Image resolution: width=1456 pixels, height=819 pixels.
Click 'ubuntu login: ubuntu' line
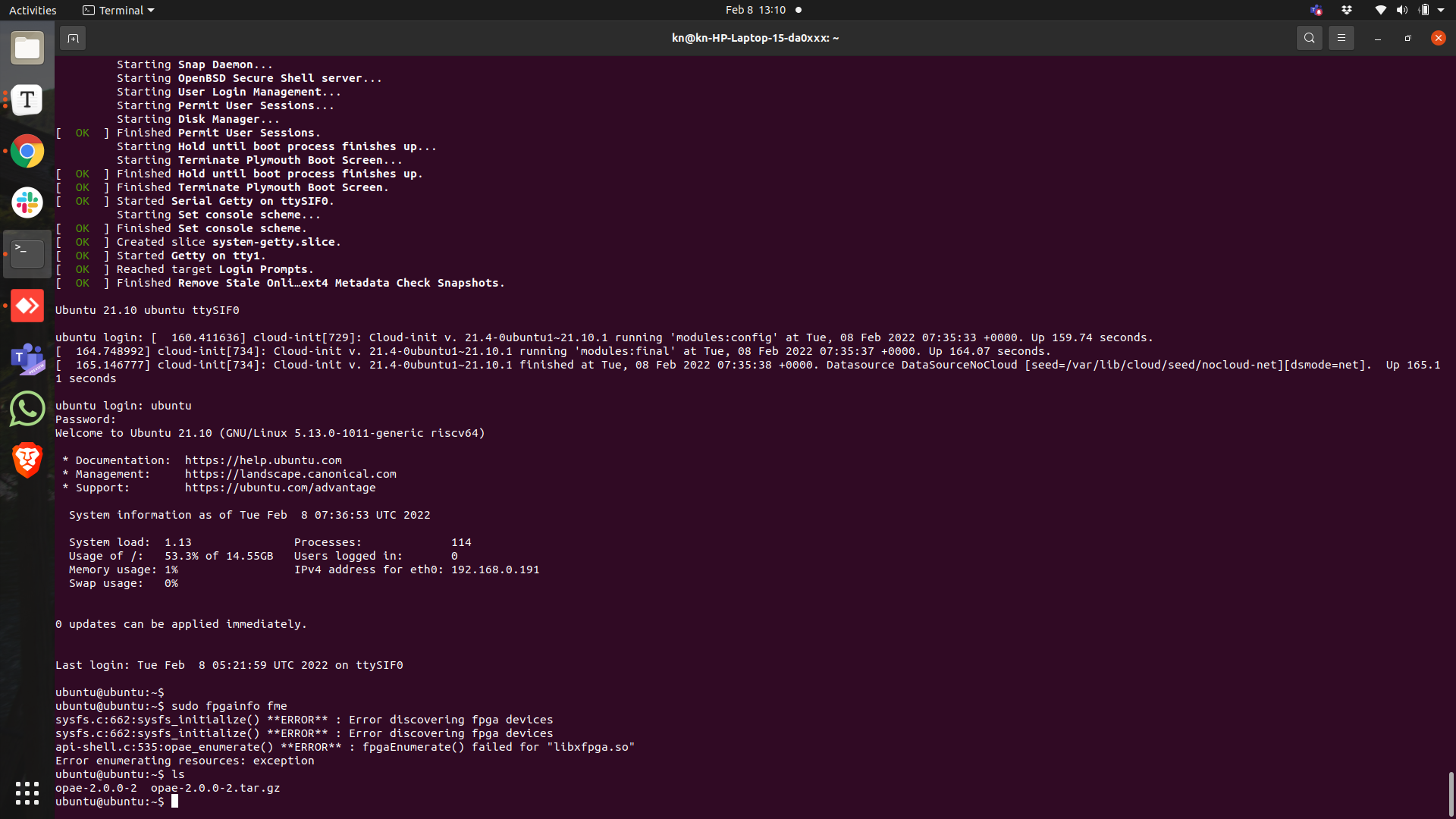click(124, 406)
